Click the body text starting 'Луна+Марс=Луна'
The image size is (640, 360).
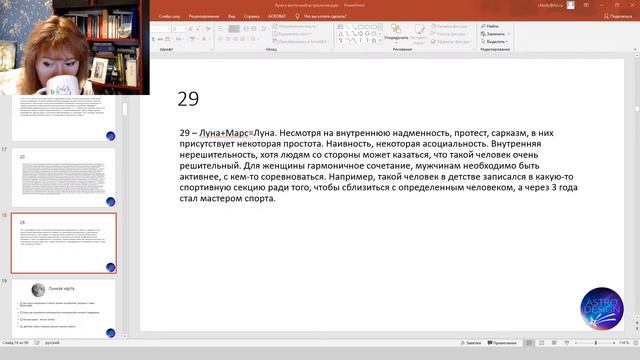click(x=378, y=166)
